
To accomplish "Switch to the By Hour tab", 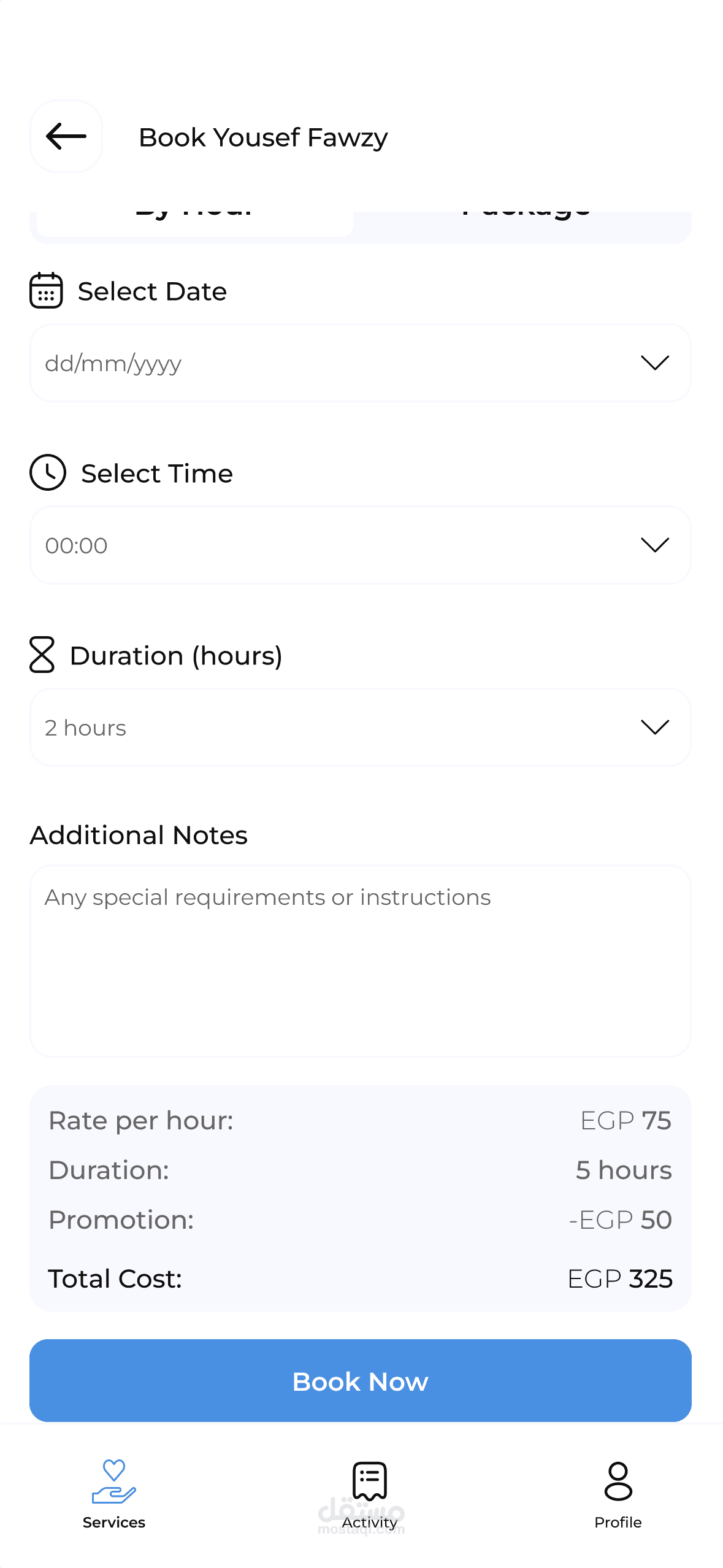I will pos(194,222).
